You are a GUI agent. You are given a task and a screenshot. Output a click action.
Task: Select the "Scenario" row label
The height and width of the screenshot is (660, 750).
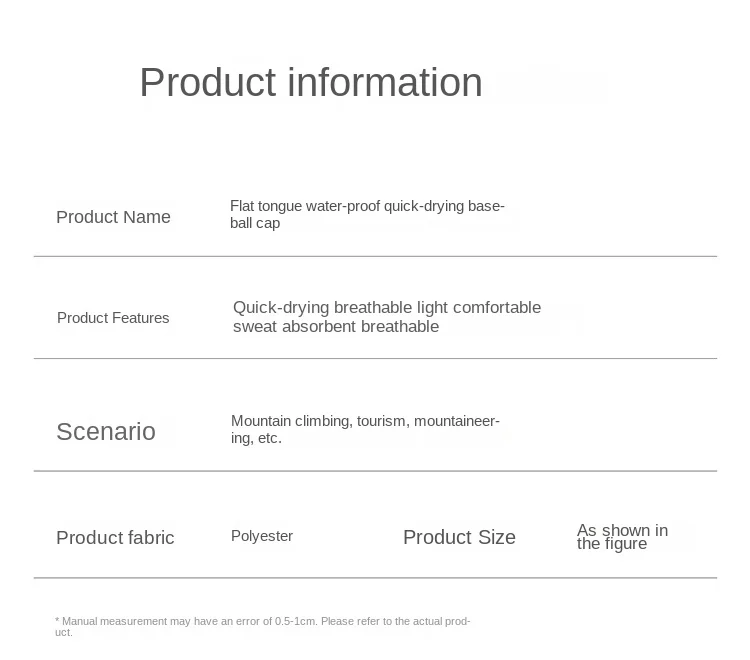pyautogui.click(x=105, y=431)
